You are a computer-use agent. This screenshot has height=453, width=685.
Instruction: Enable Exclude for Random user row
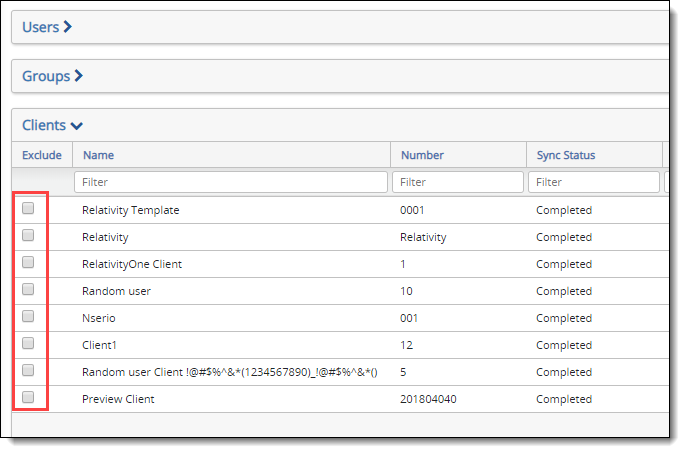coord(28,290)
